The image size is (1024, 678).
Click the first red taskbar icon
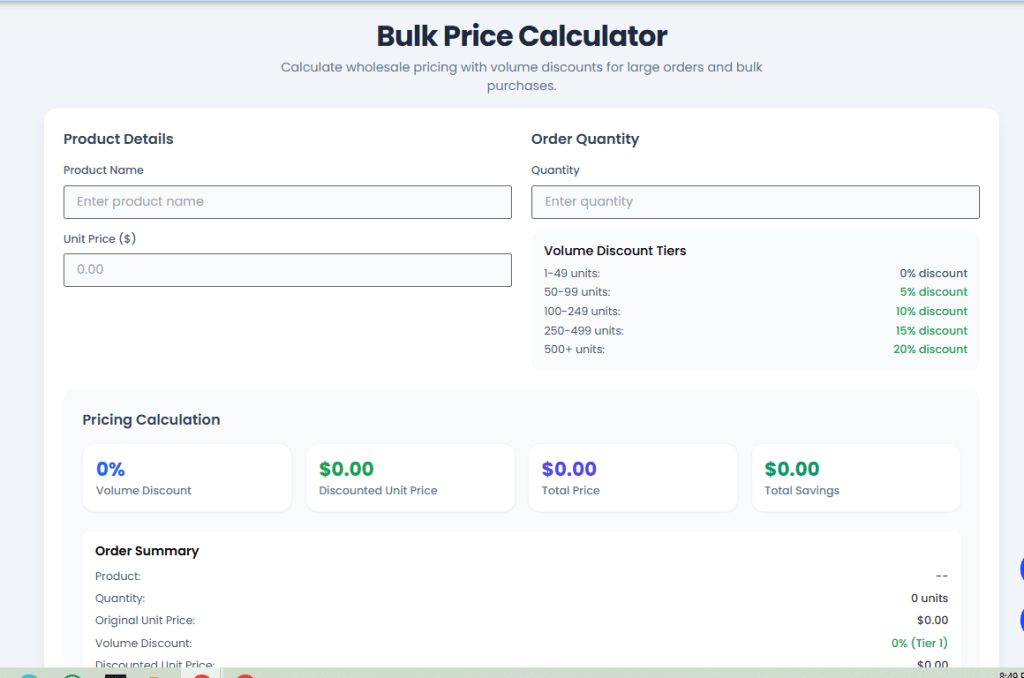point(202,676)
